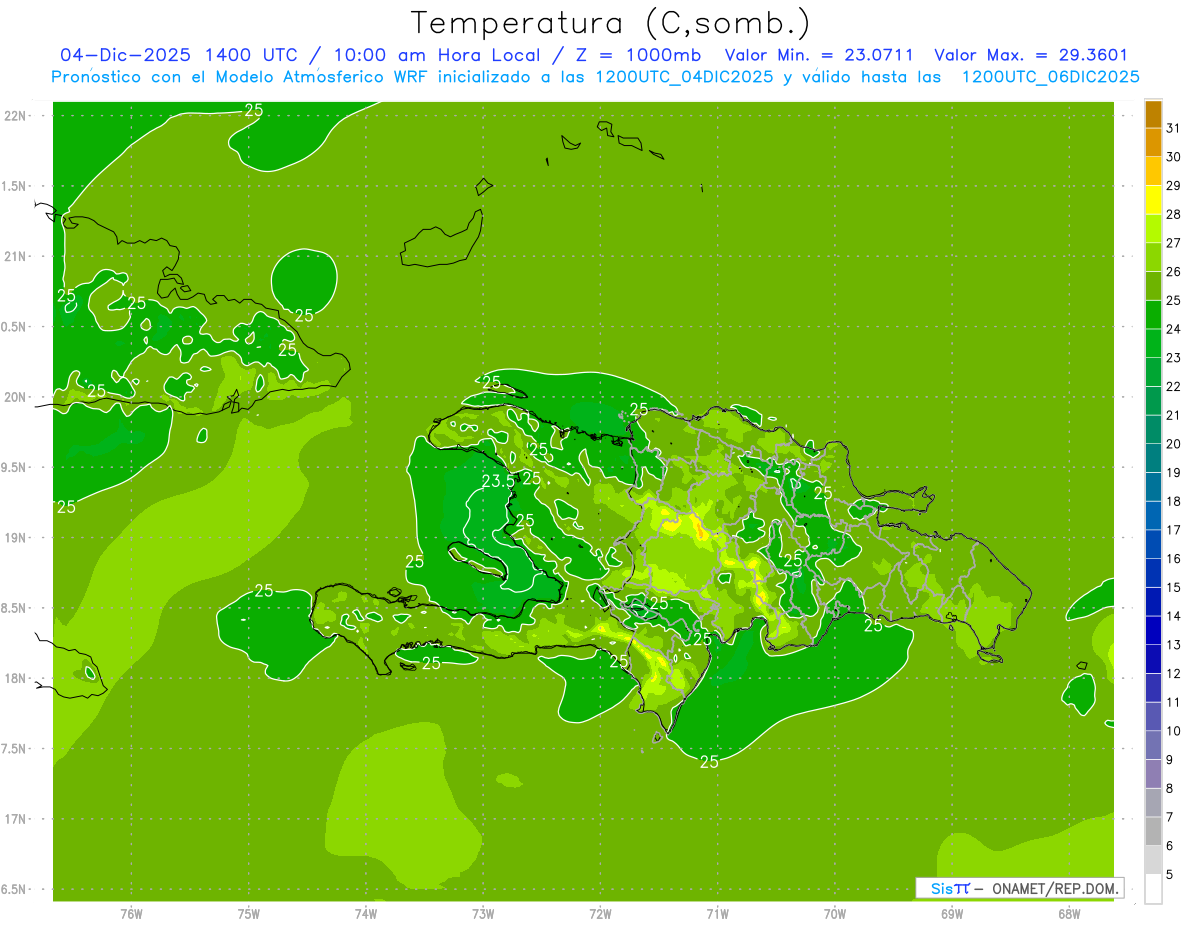The image size is (1200, 927).
Task: Click the '70W' longitude axis label
Action: (x=835, y=913)
